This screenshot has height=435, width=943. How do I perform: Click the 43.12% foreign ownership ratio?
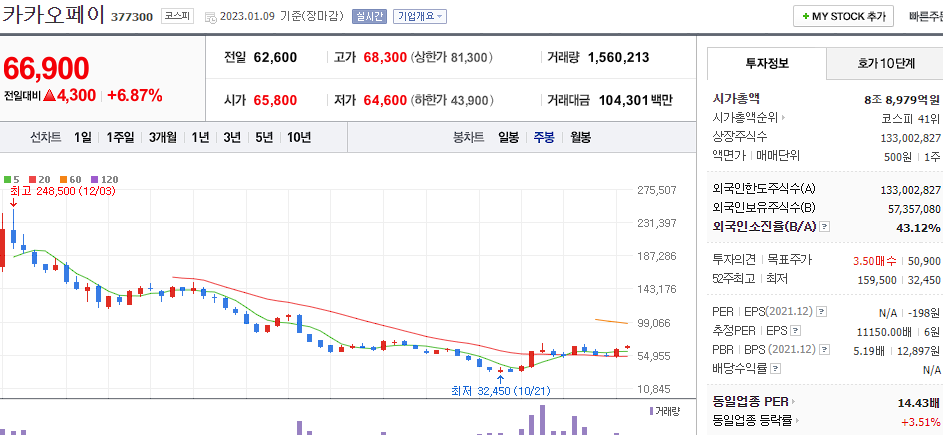pos(918,227)
